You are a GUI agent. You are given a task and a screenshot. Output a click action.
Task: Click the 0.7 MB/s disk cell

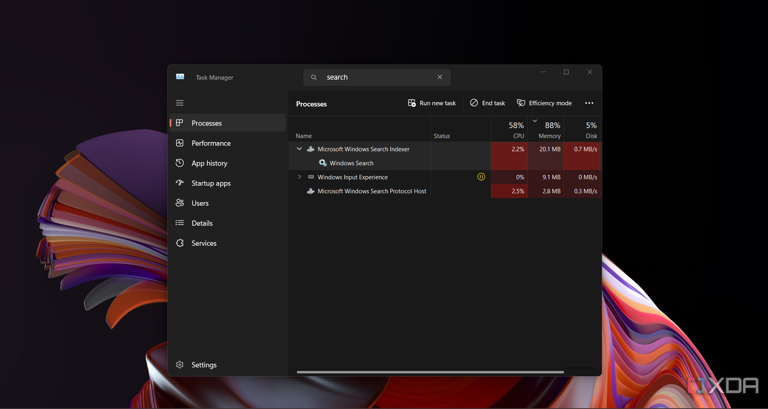[x=582, y=149]
